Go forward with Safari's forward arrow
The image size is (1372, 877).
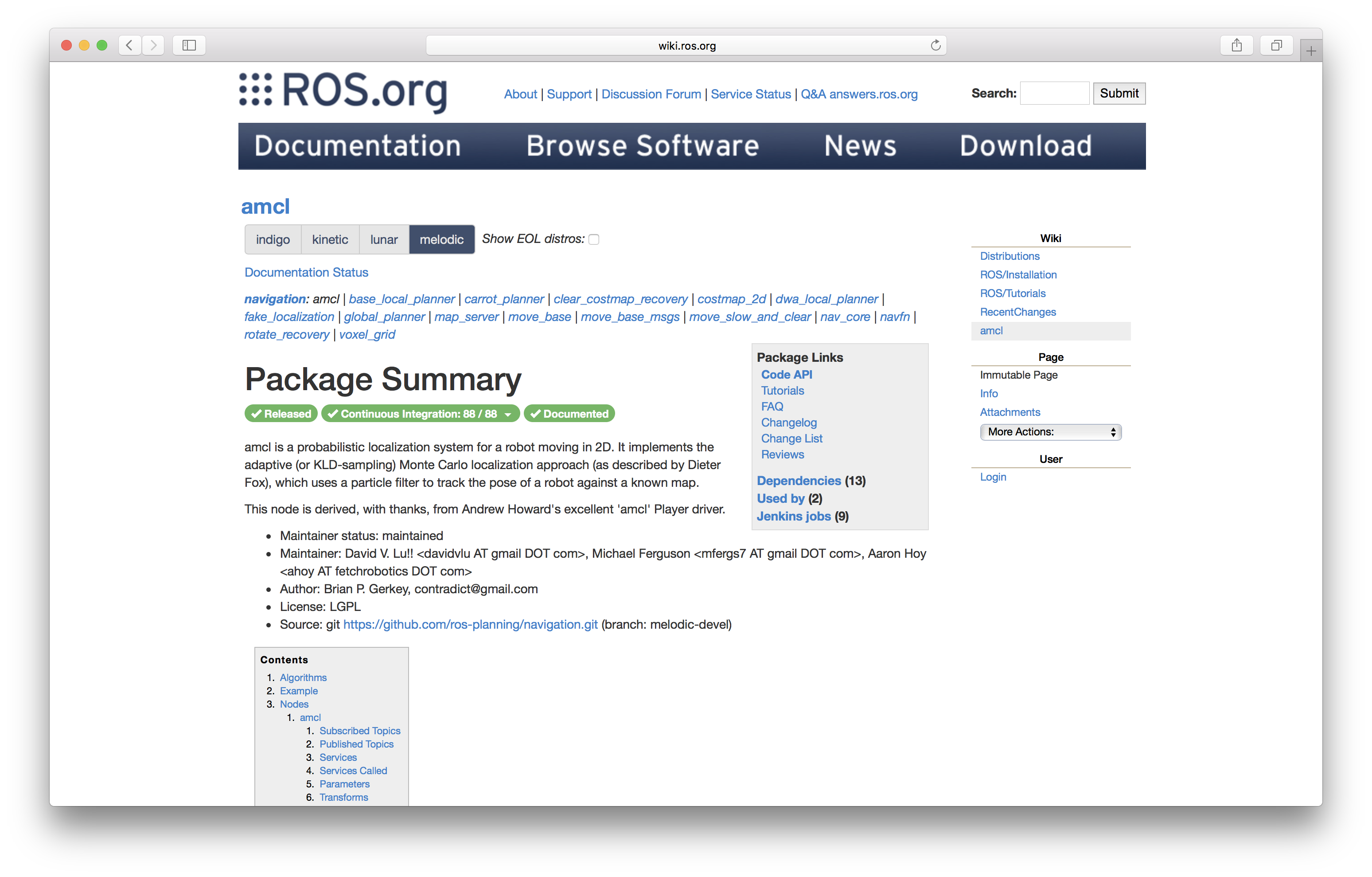coord(153,45)
